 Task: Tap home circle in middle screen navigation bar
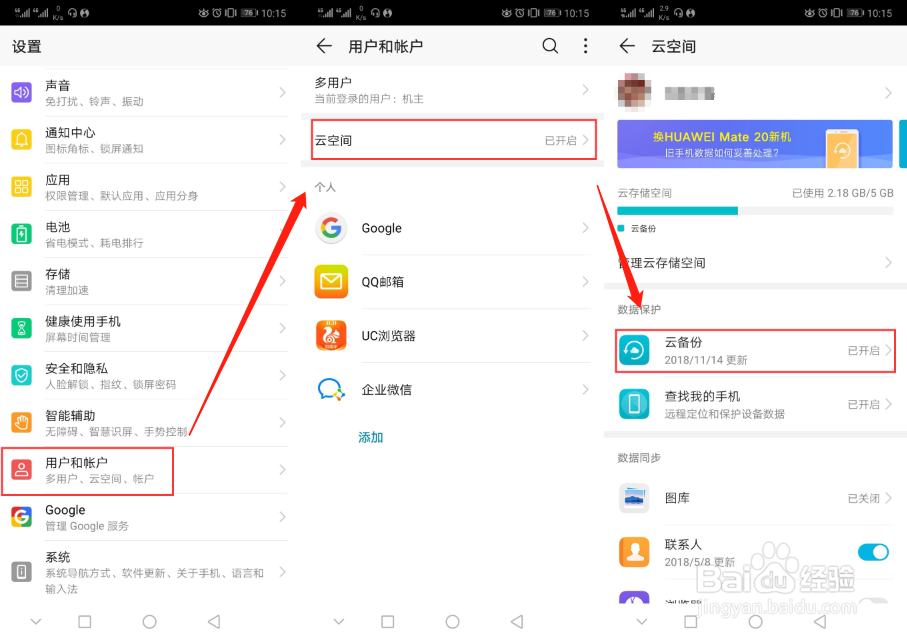[452, 622]
